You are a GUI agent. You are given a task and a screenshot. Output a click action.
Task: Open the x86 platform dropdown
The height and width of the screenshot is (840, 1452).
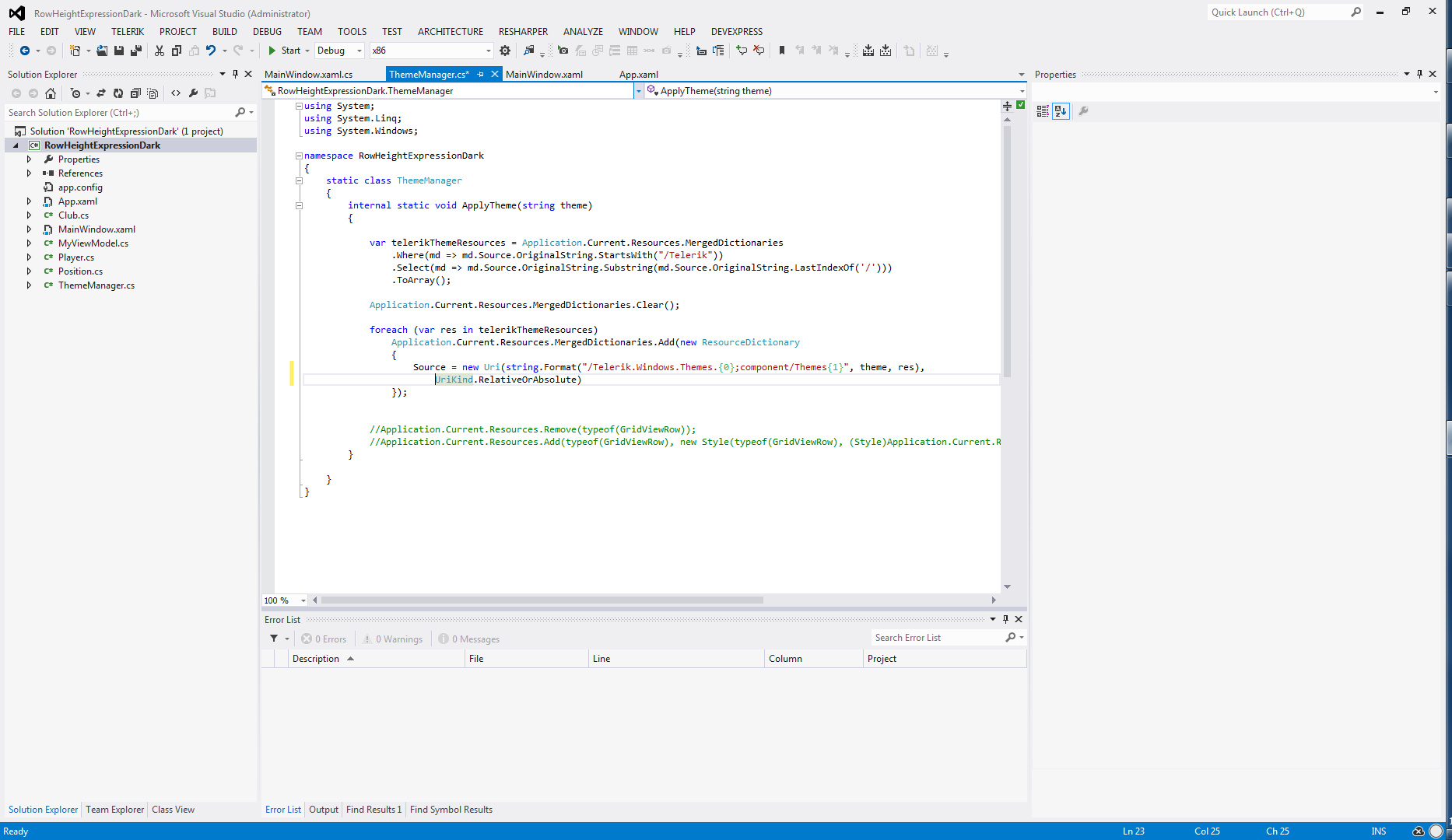coord(431,51)
